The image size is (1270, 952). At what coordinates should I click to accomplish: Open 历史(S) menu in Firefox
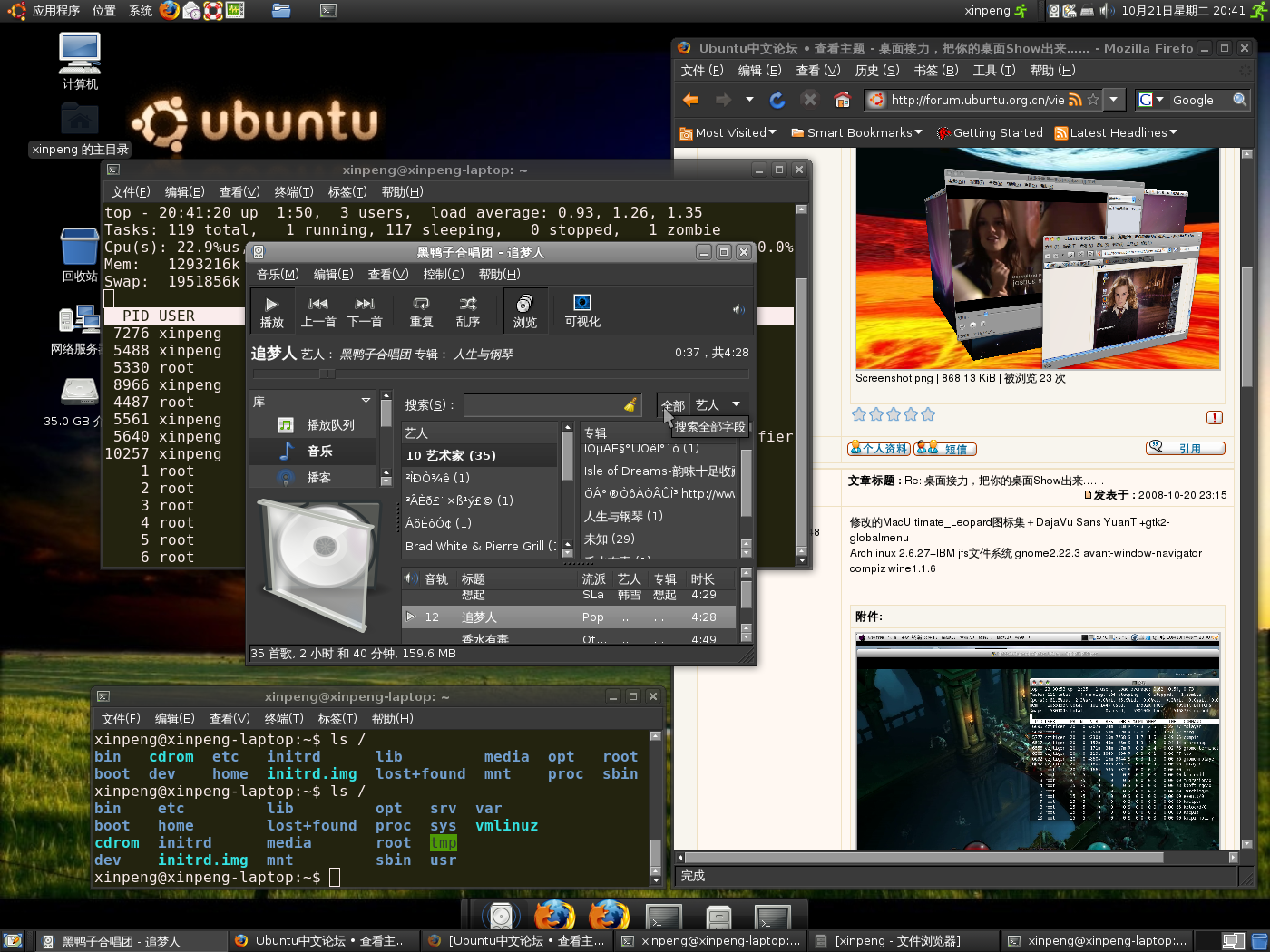pyautogui.click(x=877, y=71)
